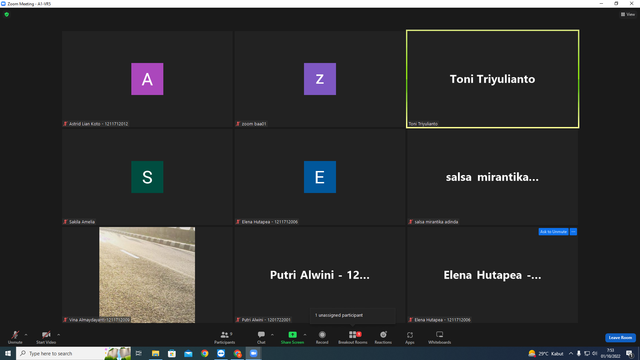
Task: Open Reactions menu
Action: coord(383,337)
